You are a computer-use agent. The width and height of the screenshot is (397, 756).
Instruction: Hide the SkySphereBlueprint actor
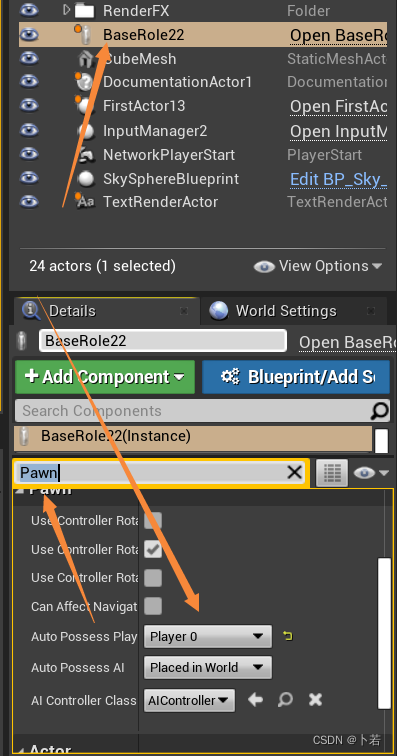[x=29, y=179]
